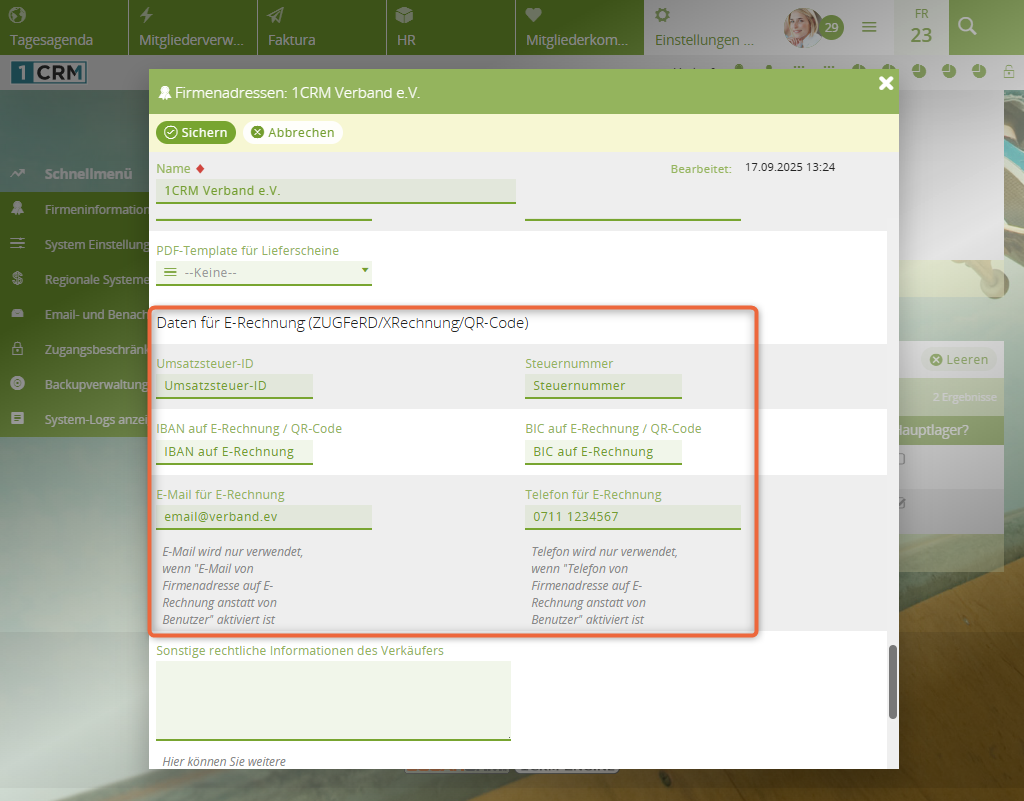Open the notification badge showing 29
This screenshot has height=801, width=1024.
point(831,28)
